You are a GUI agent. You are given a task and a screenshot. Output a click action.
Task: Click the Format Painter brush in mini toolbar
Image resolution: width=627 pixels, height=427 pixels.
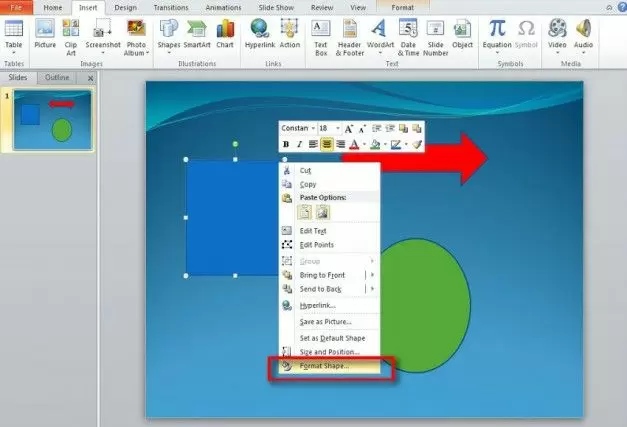[417, 145]
